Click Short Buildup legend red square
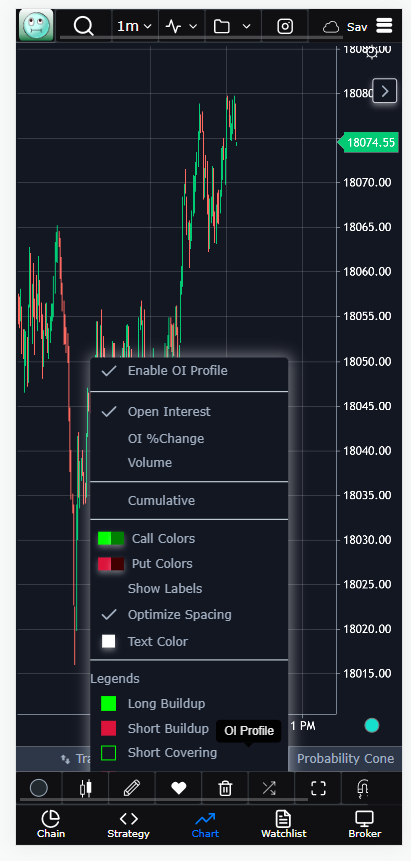The height and width of the screenshot is (861, 411). click(109, 729)
